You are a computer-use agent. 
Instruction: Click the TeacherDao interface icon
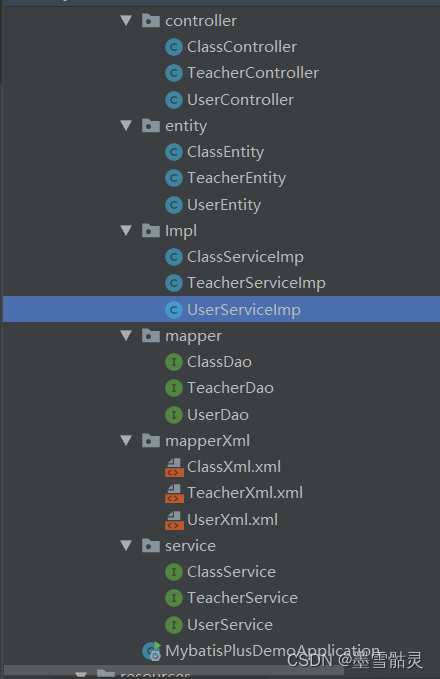(x=174, y=388)
